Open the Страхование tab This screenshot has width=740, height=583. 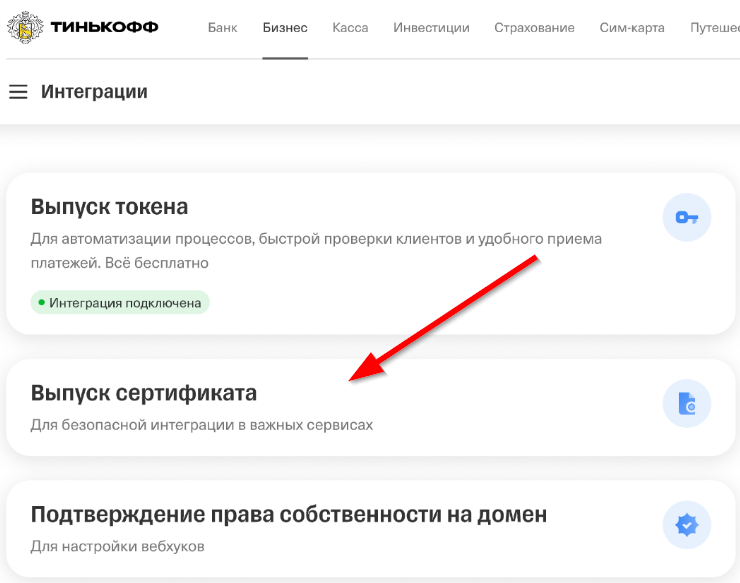(534, 28)
